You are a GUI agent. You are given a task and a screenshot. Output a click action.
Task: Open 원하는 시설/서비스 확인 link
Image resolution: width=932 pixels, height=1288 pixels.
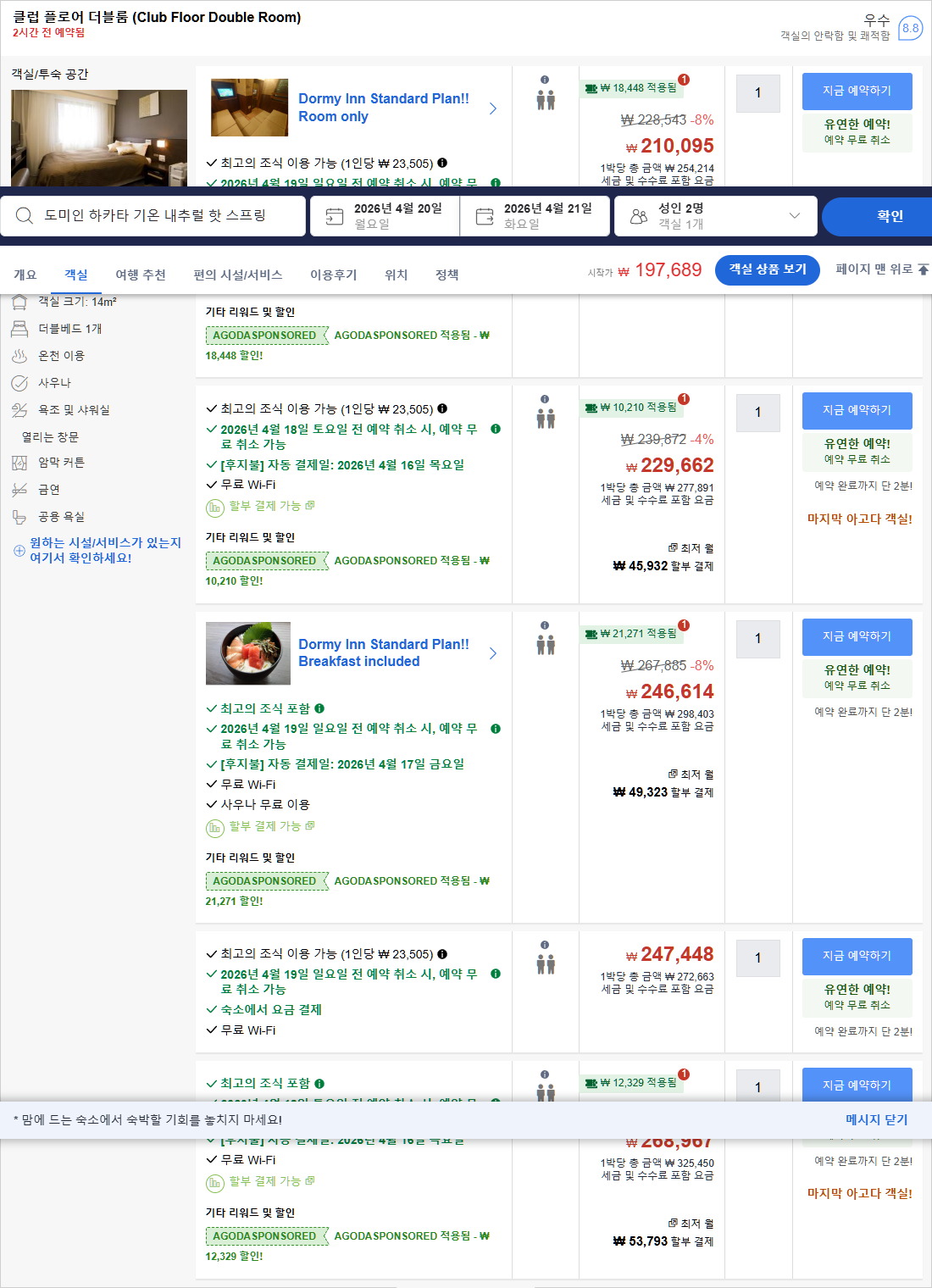coord(105,550)
